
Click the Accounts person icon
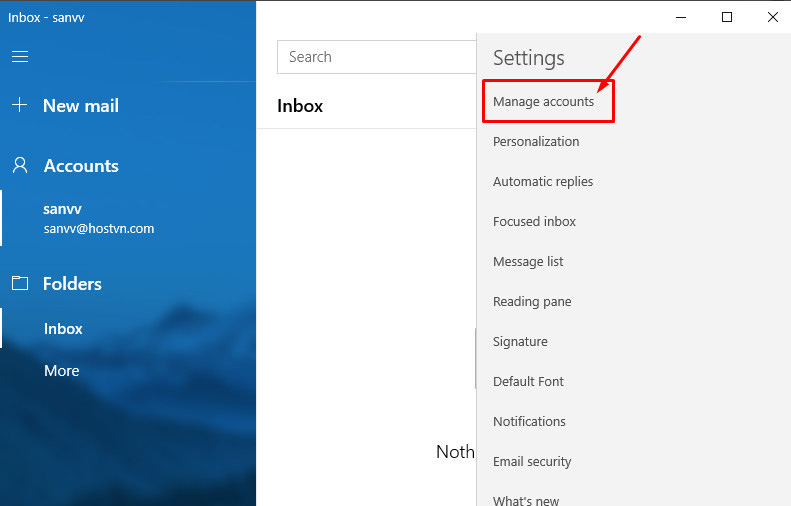pos(19,166)
